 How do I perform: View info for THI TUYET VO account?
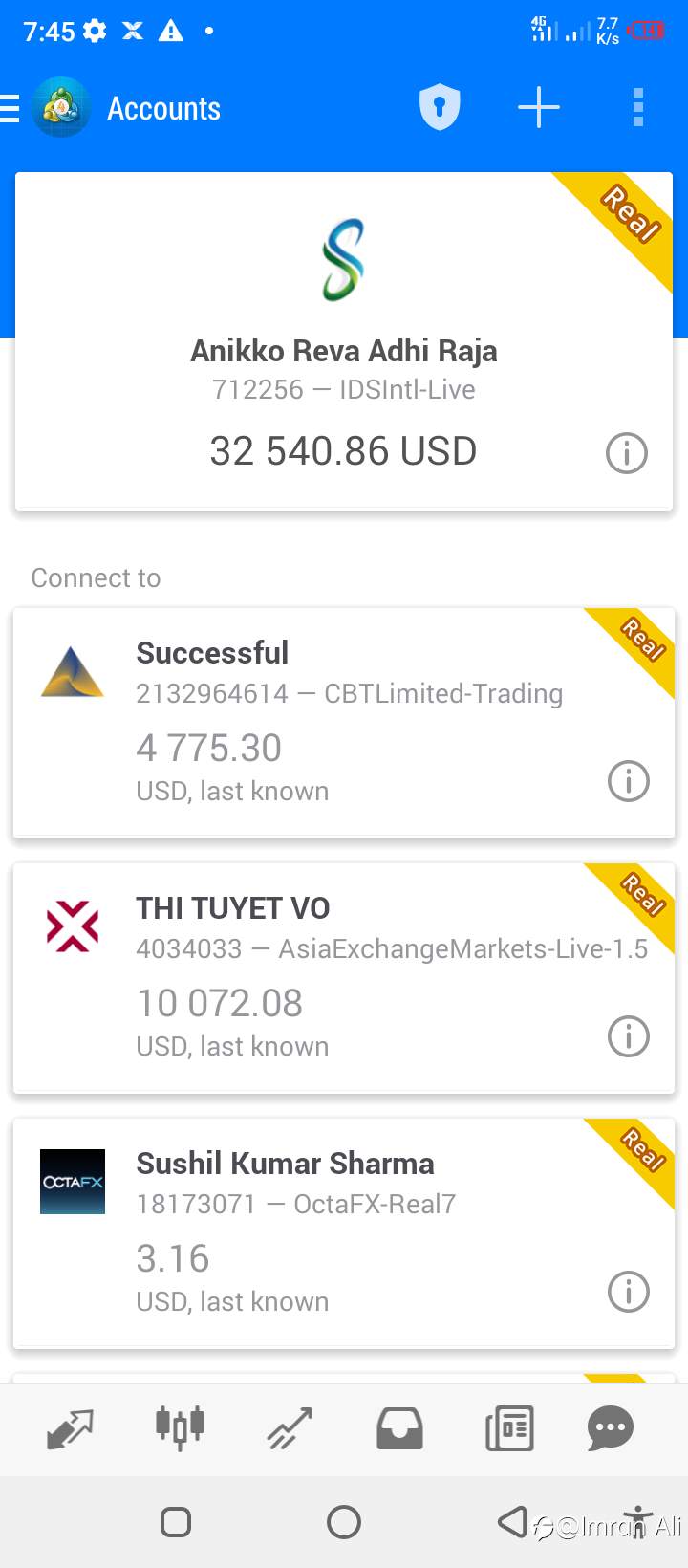tap(629, 1036)
